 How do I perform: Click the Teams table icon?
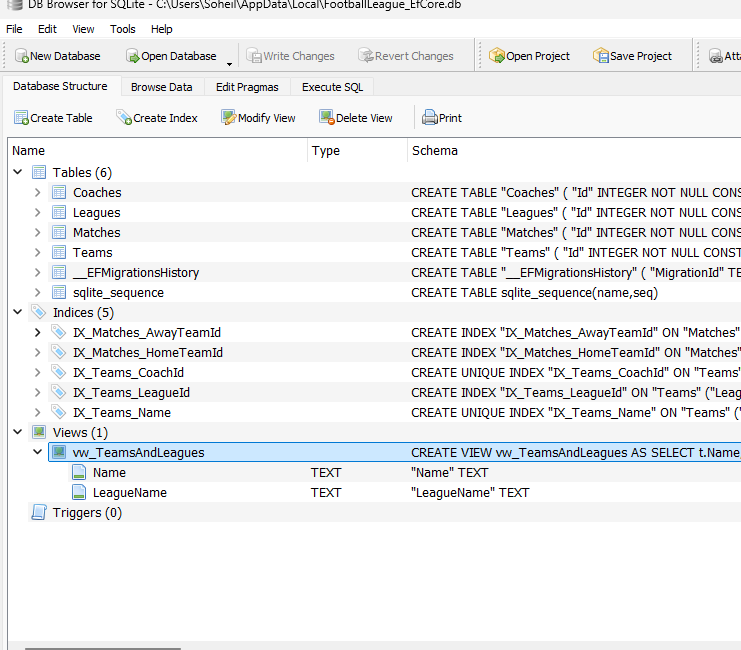pos(59,252)
